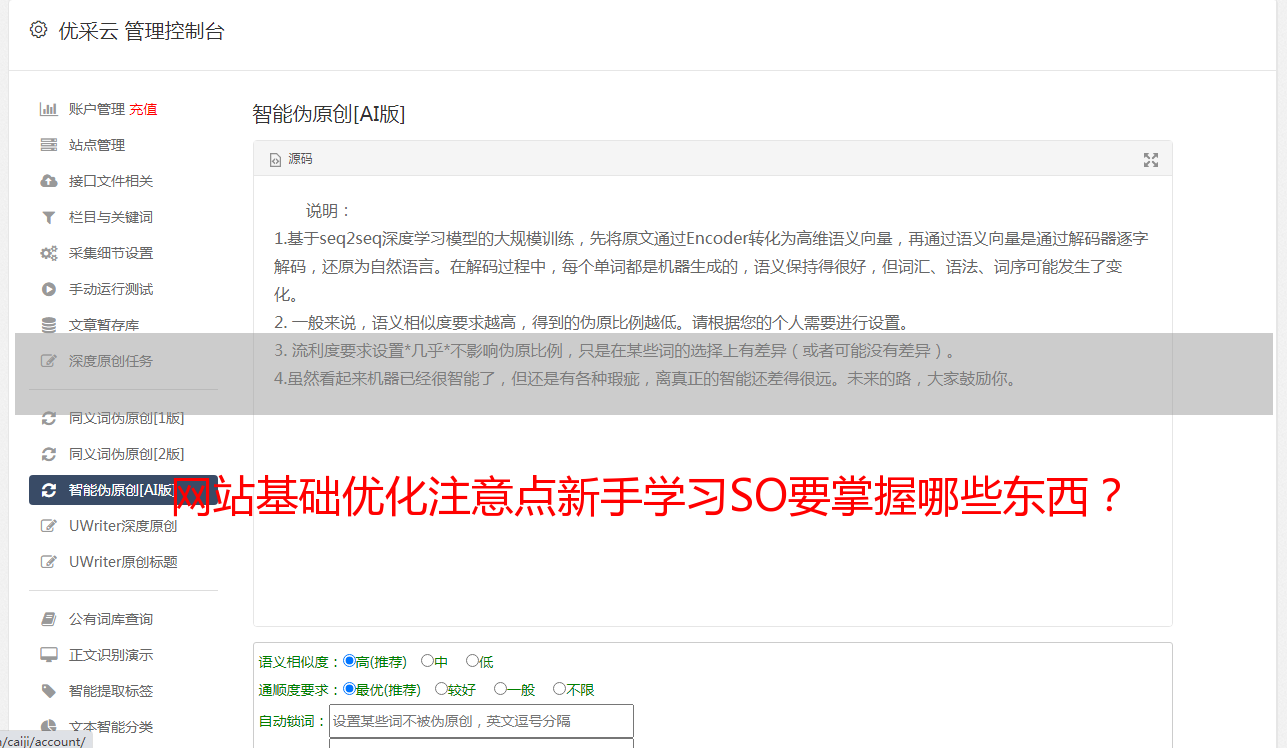This screenshot has width=1287, height=748.
Task: Toggle the editor fullscreen icon
Action: [1151, 160]
